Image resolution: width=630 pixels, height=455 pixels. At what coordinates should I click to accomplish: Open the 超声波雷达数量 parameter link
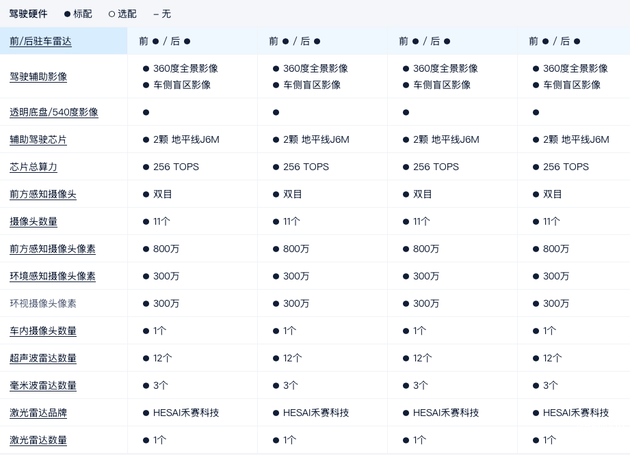(x=43, y=358)
